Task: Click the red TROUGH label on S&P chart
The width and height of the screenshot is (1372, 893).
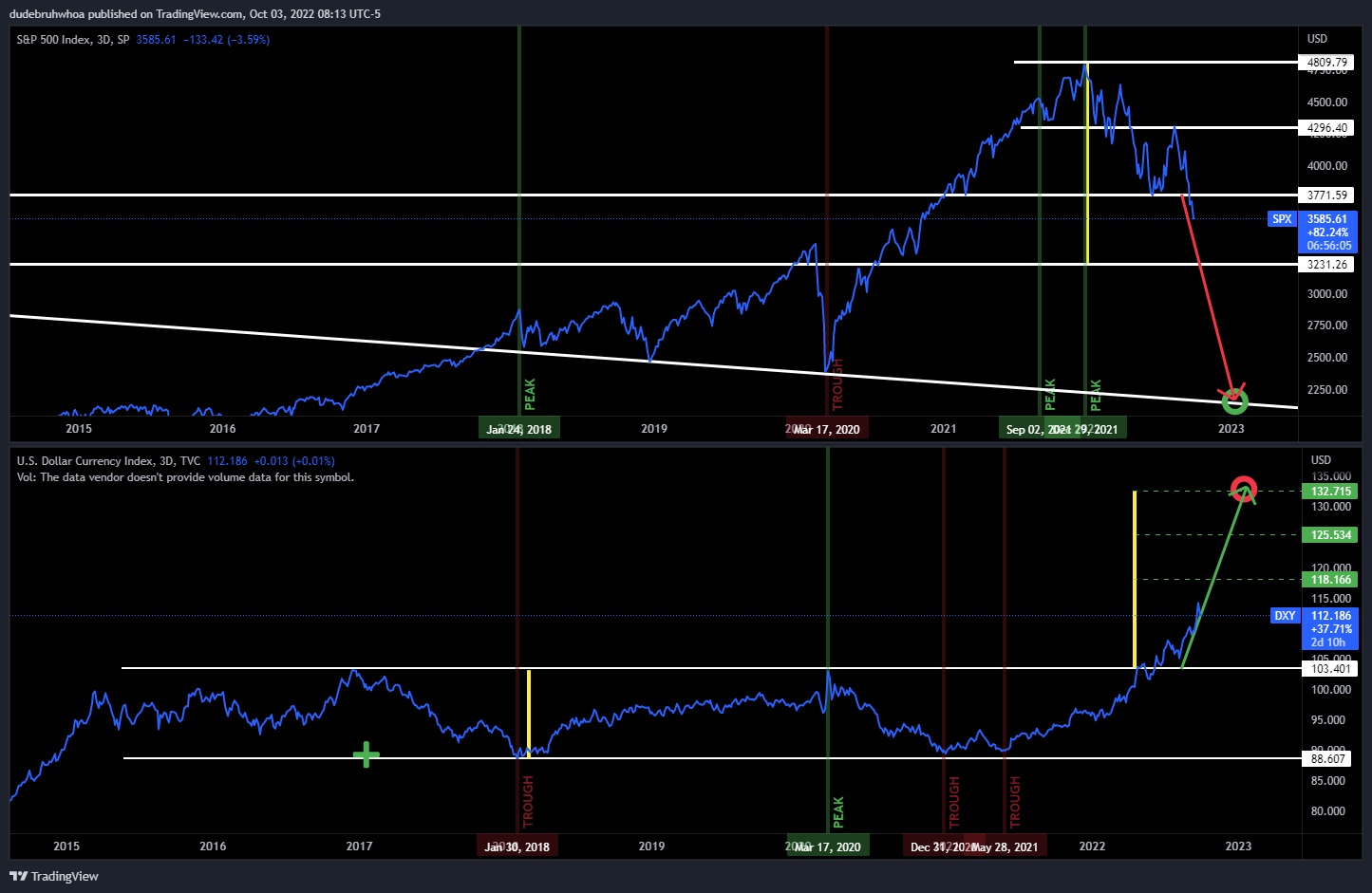Action: (x=837, y=384)
